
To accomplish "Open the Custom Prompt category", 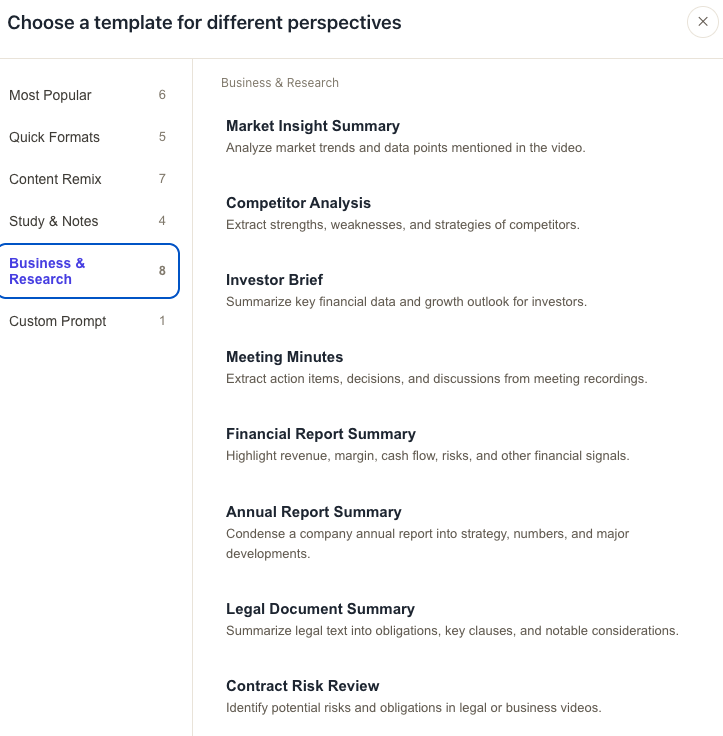I will (88, 321).
